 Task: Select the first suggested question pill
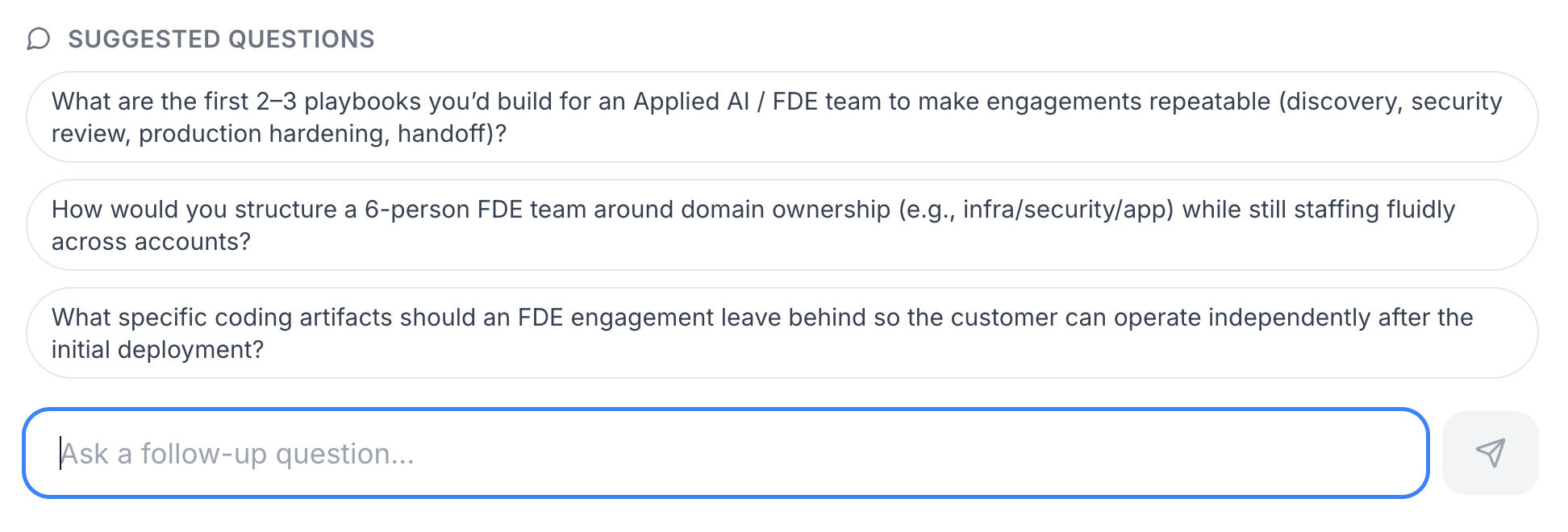tap(782, 117)
